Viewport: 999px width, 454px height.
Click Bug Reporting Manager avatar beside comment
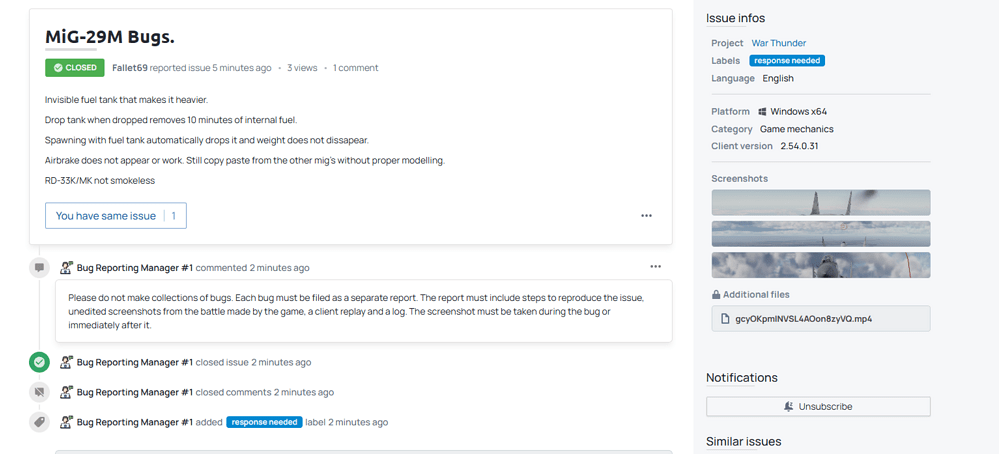click(x=66, y=268)
